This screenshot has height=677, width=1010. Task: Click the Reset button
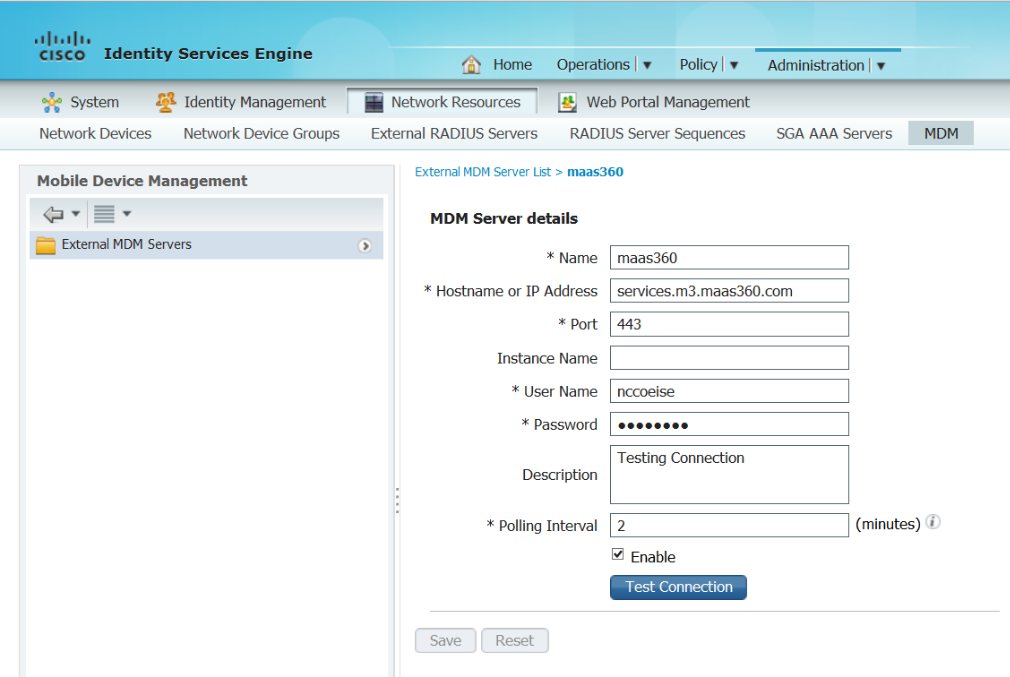coord(515,641)
